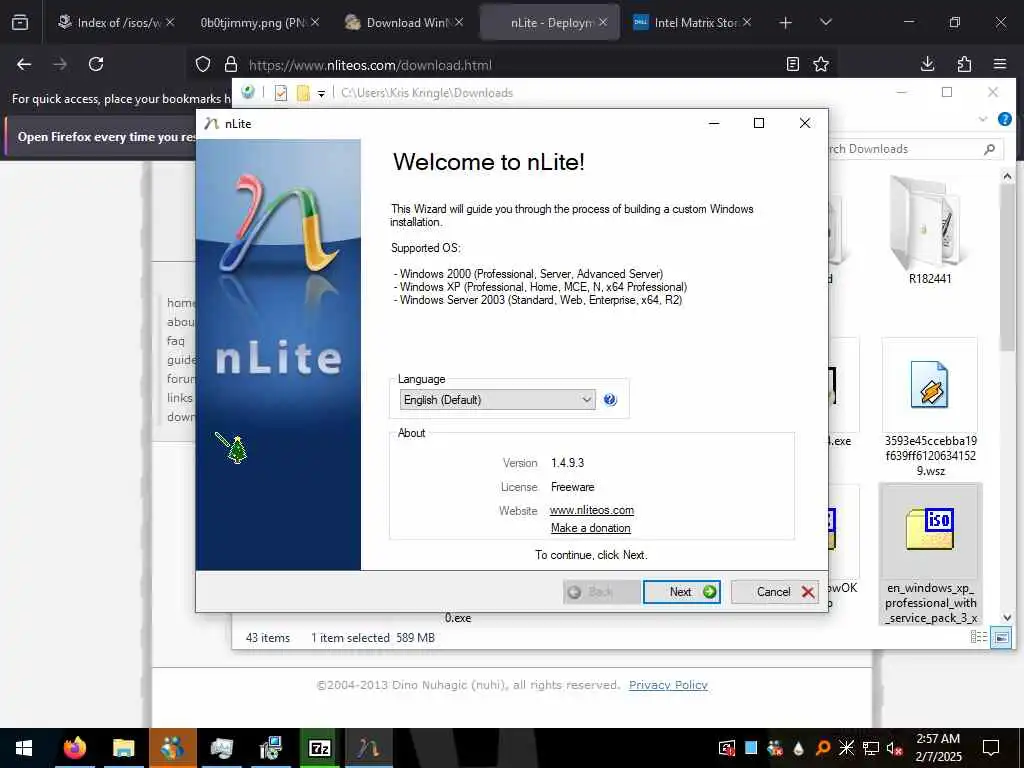
Task: Switch to the Intel Matrix Stor browser tab
Action: [x=692, y=22]
